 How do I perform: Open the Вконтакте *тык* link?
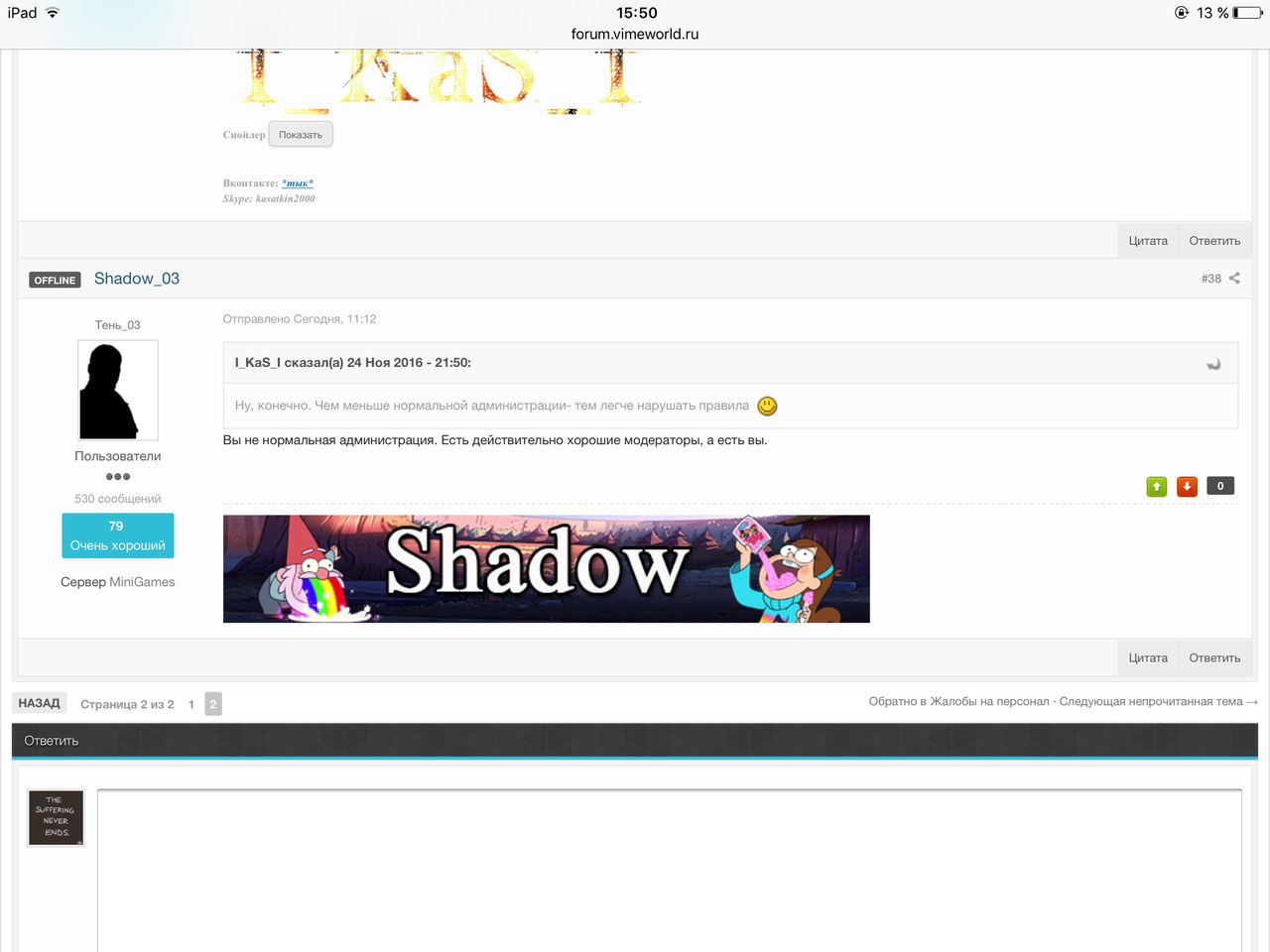click(298, 183)
